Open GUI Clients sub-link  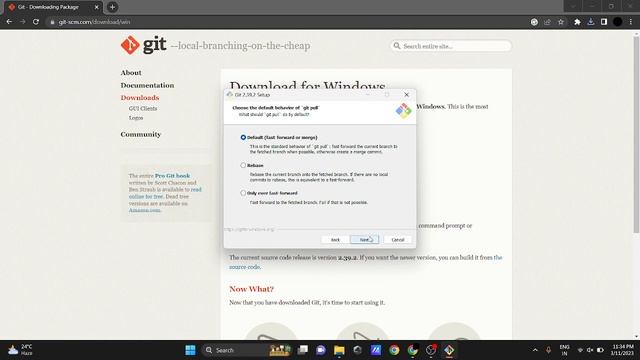click(x=143, y=109)
